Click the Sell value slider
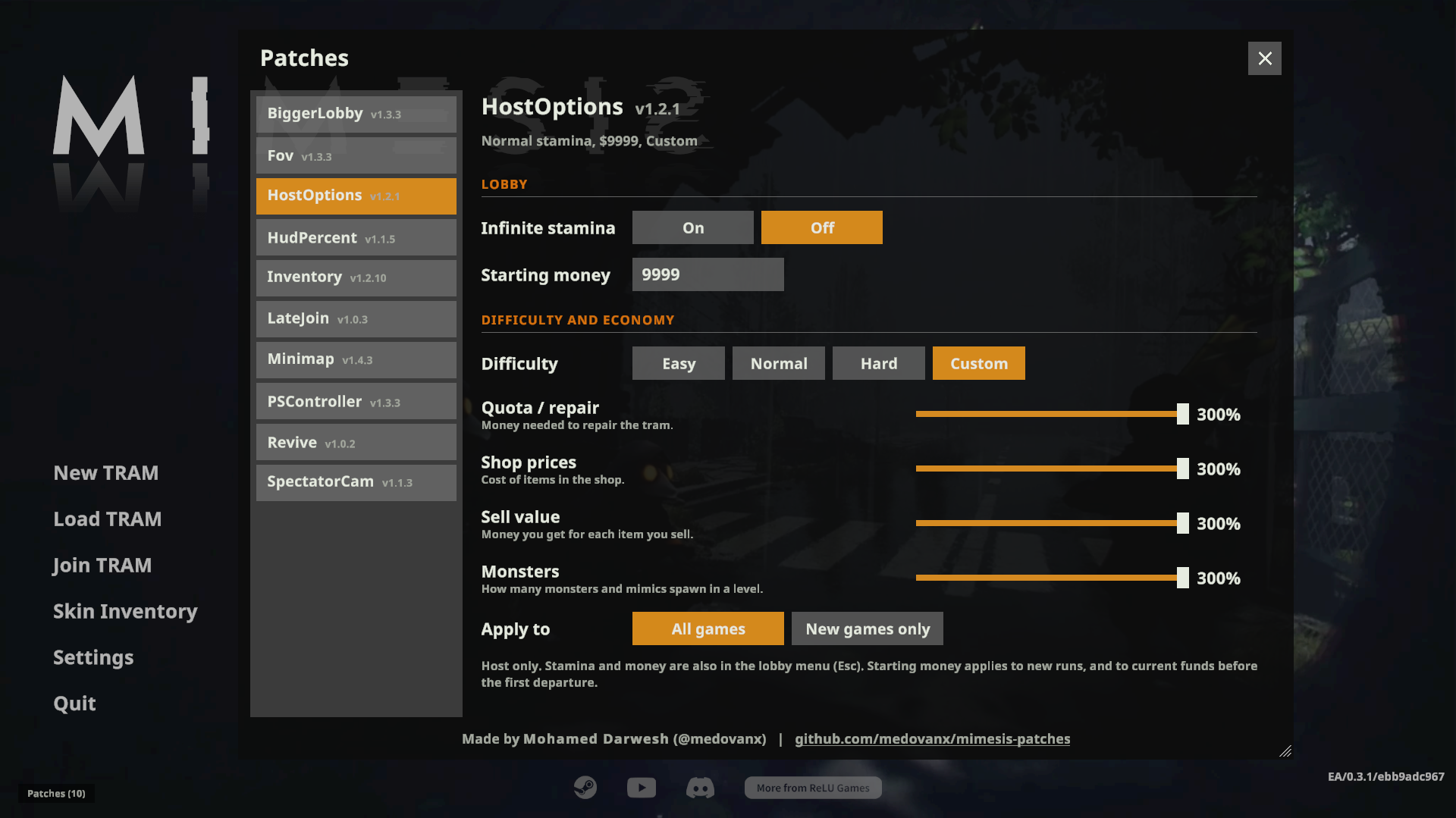 pyautogui.click(x=1052, y=523)
